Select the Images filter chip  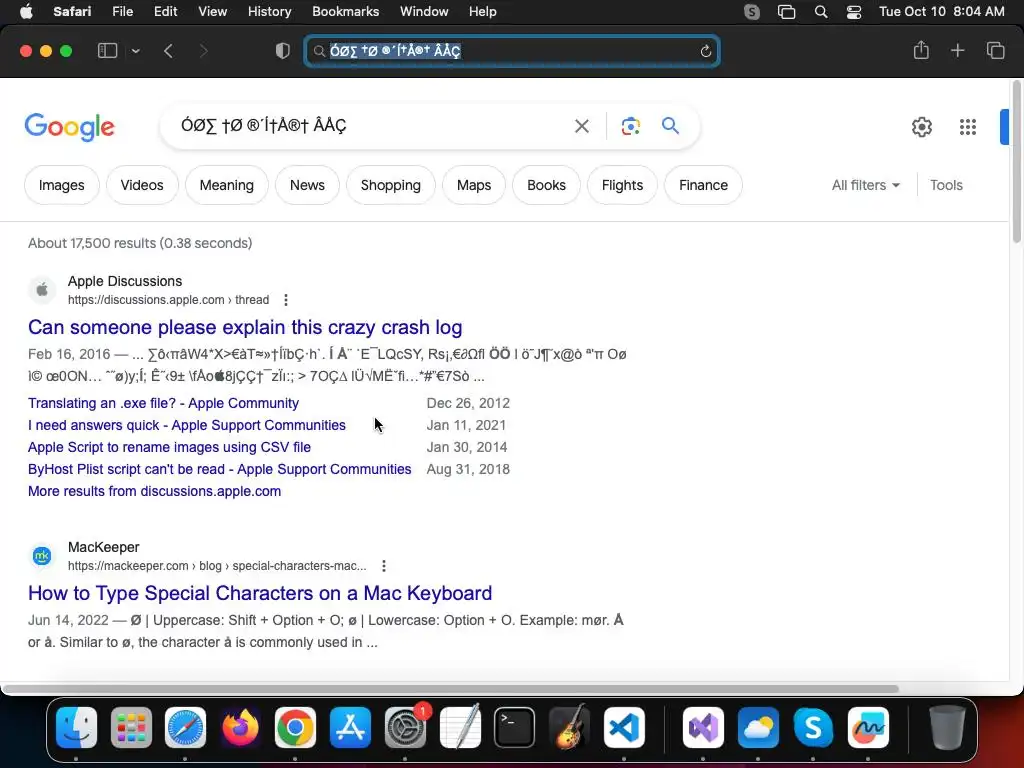click(x=61, y=185)
